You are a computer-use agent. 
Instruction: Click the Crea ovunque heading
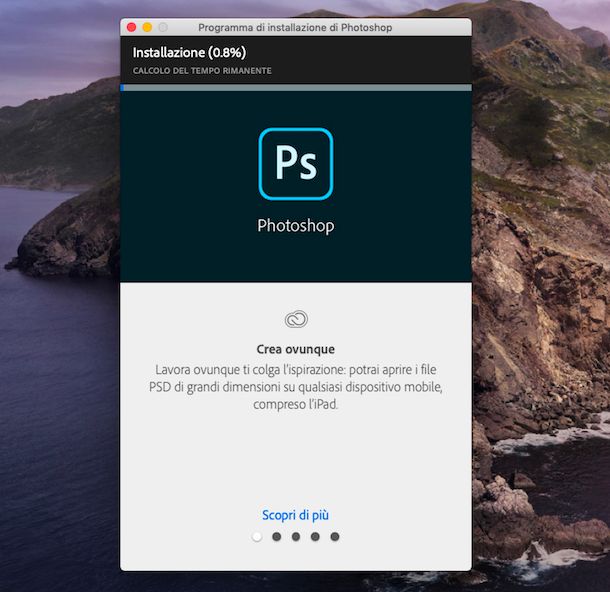296,349
